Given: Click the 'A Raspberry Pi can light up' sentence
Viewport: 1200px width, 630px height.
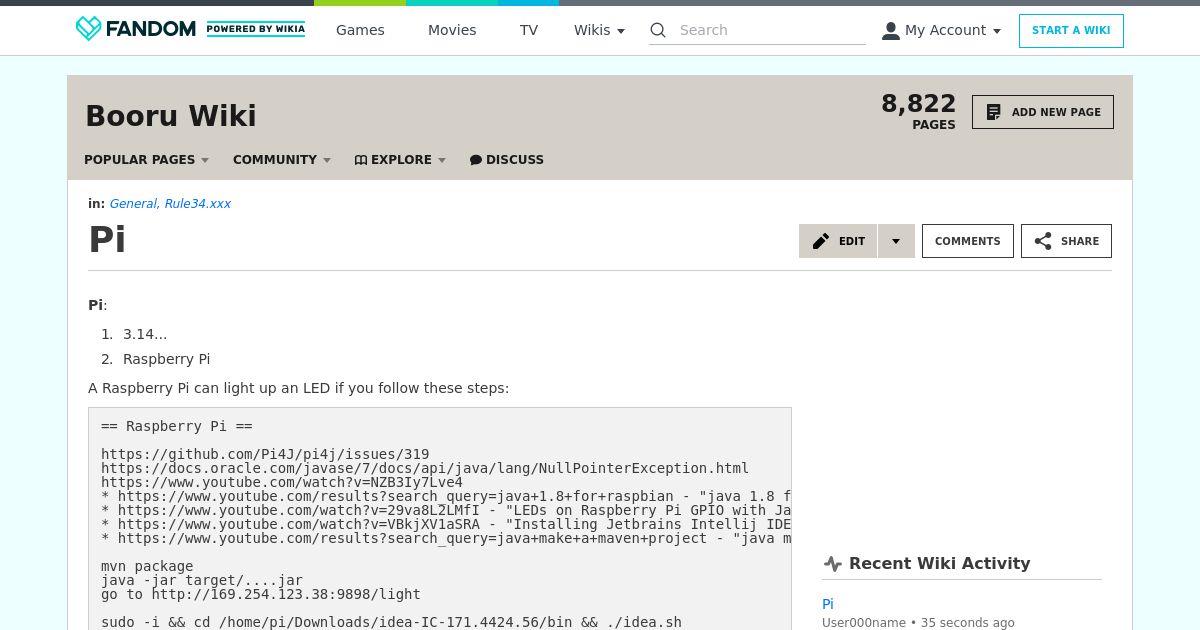Looking at the screenshot, I should coord(298,388).
